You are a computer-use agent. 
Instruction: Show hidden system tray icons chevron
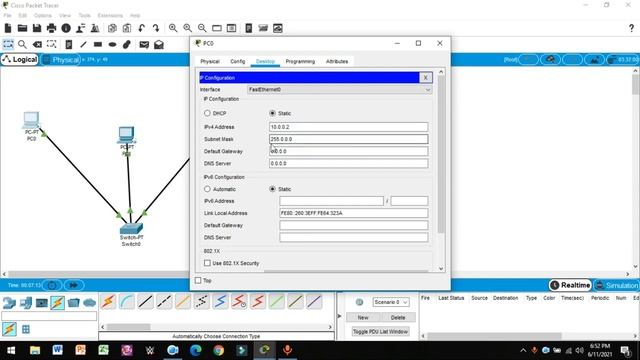tap(523, 350)
